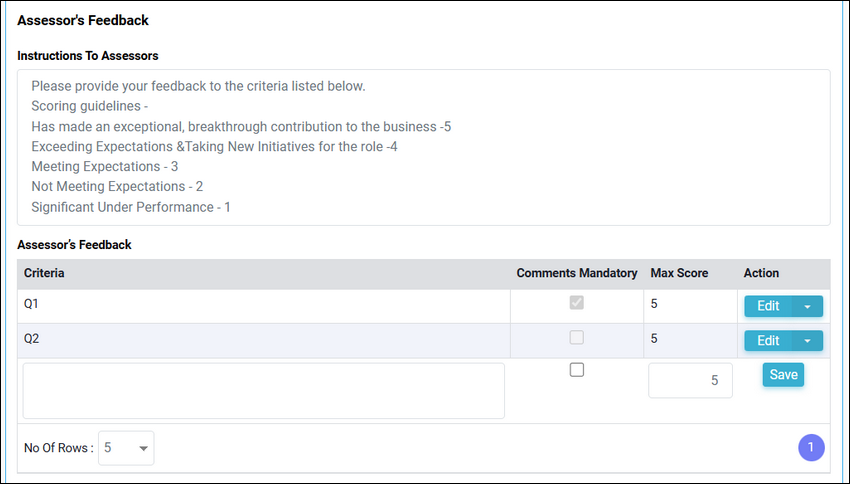Expand the No Of Rows dropdown

tap(126, 448)
